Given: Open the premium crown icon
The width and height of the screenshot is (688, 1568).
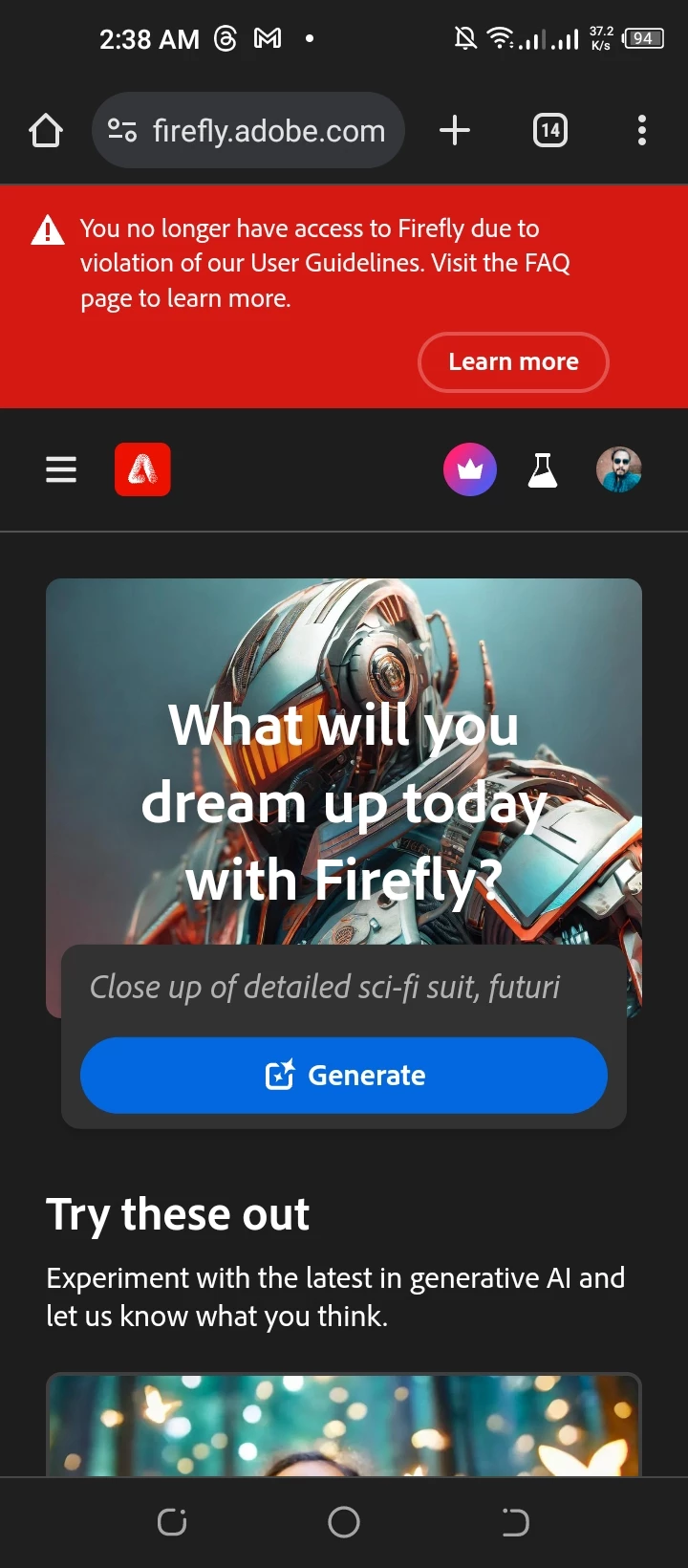Looking at the screenshot, I should tap(470, 469).
